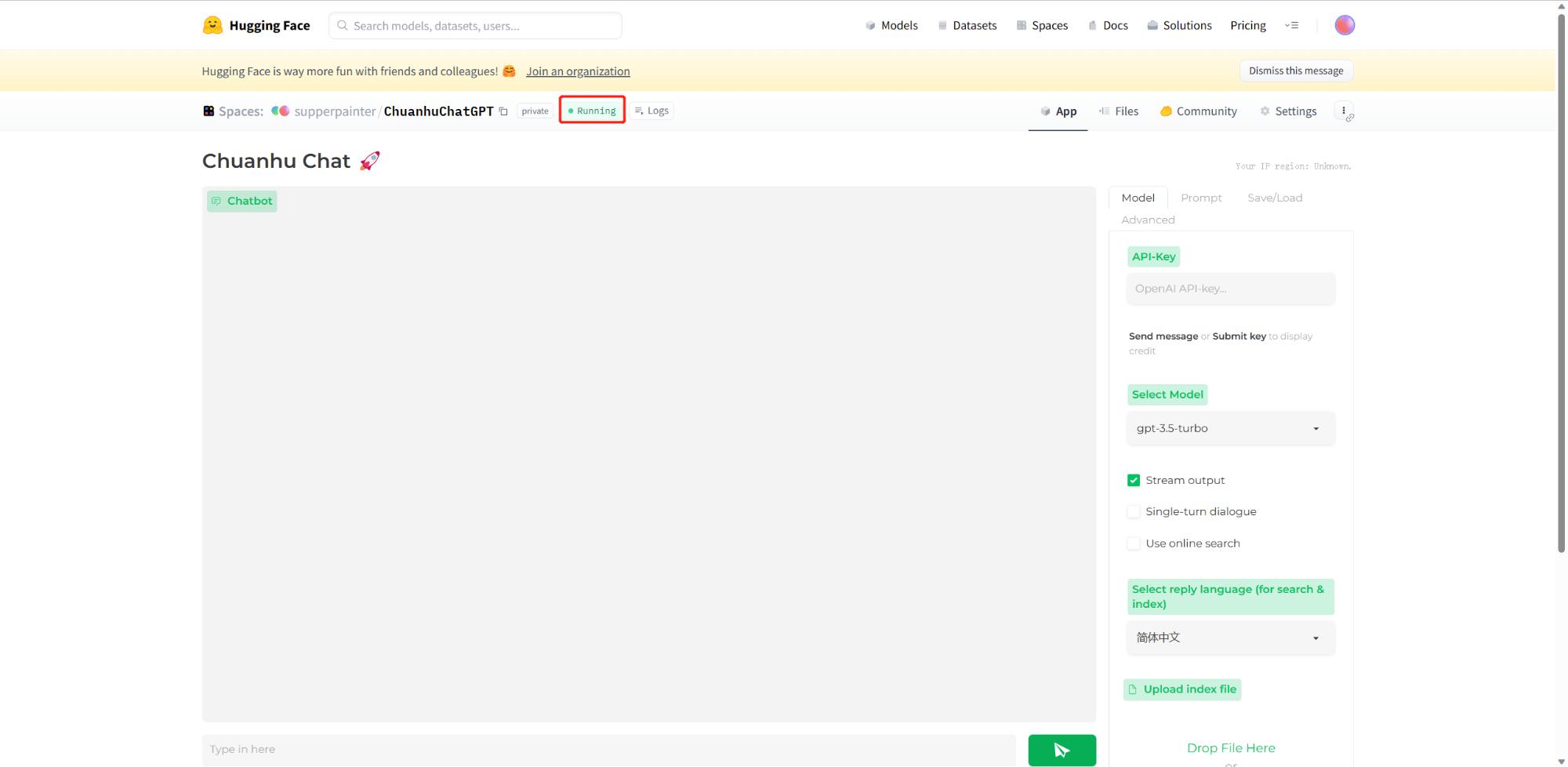Screen dimensions: 1568x767
Task: Click the Hugging Face logo
Action: pos(256,25)
